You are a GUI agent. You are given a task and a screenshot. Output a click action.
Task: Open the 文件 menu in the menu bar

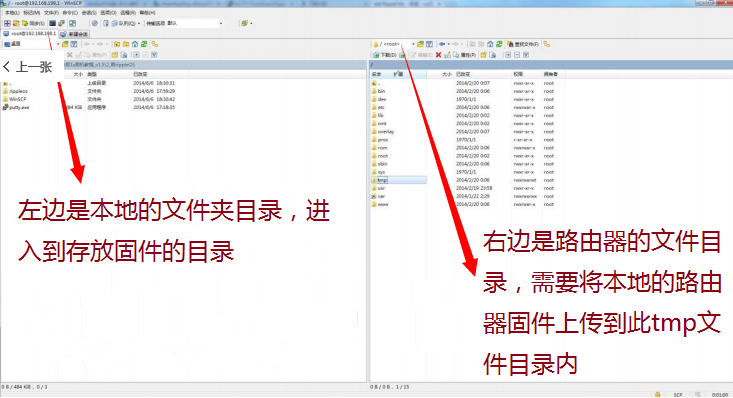point(51,13)
